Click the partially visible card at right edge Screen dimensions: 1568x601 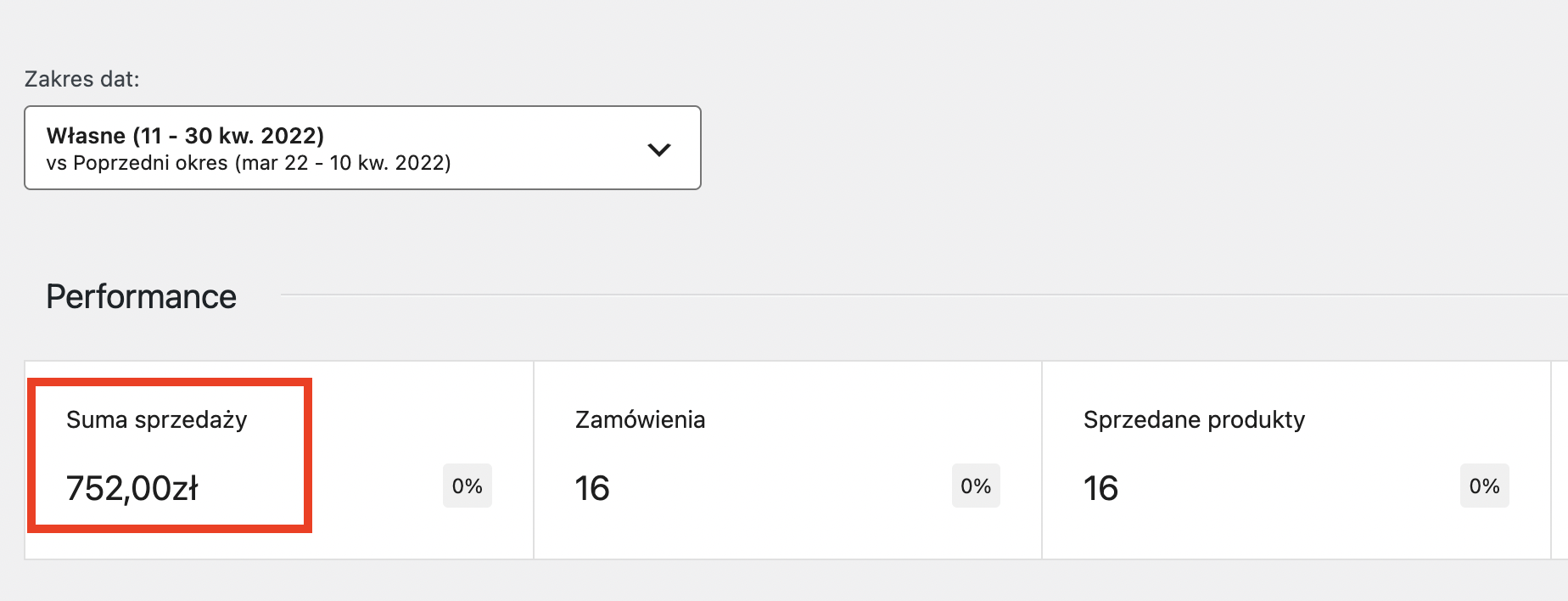click(1560, 460)
